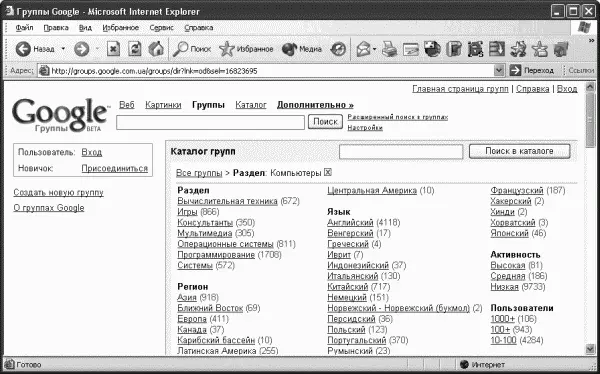Print the page with the printer icon

(x=390, y=49)
